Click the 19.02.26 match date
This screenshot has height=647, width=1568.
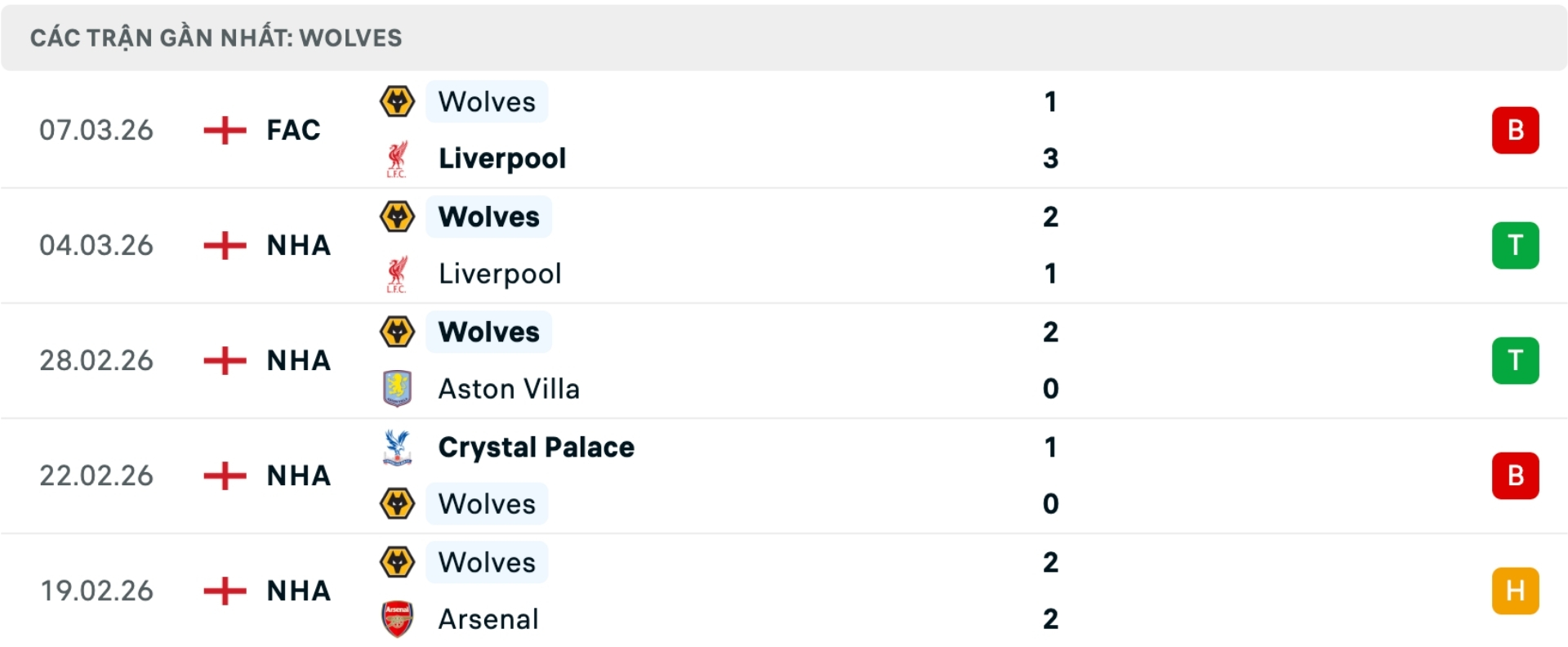point(96,591)
